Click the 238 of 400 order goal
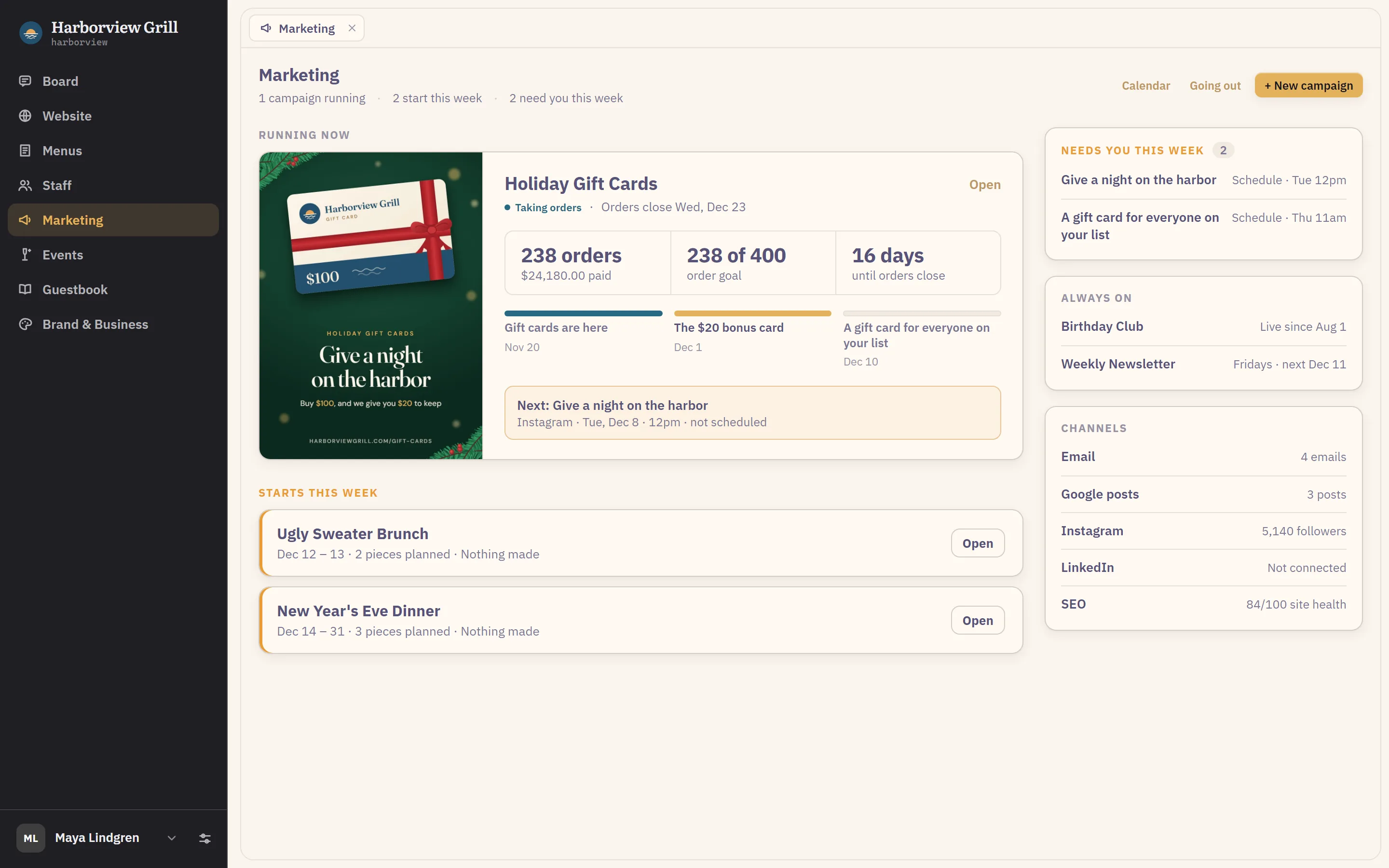Viewport: 1389px width, 868px height. (753, 263)
